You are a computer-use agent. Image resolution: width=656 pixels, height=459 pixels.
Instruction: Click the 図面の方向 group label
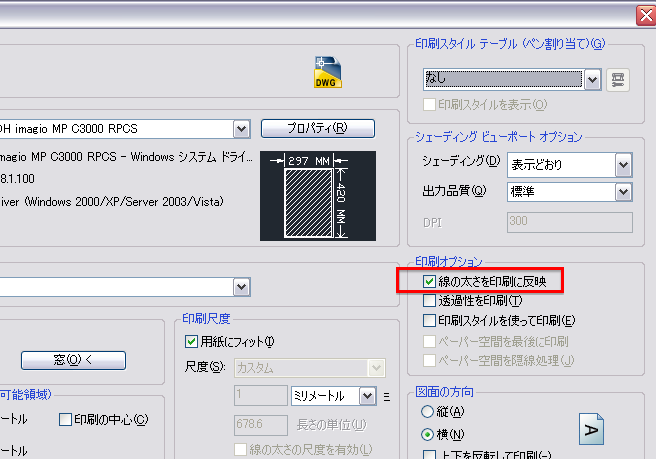pos(444,392)
